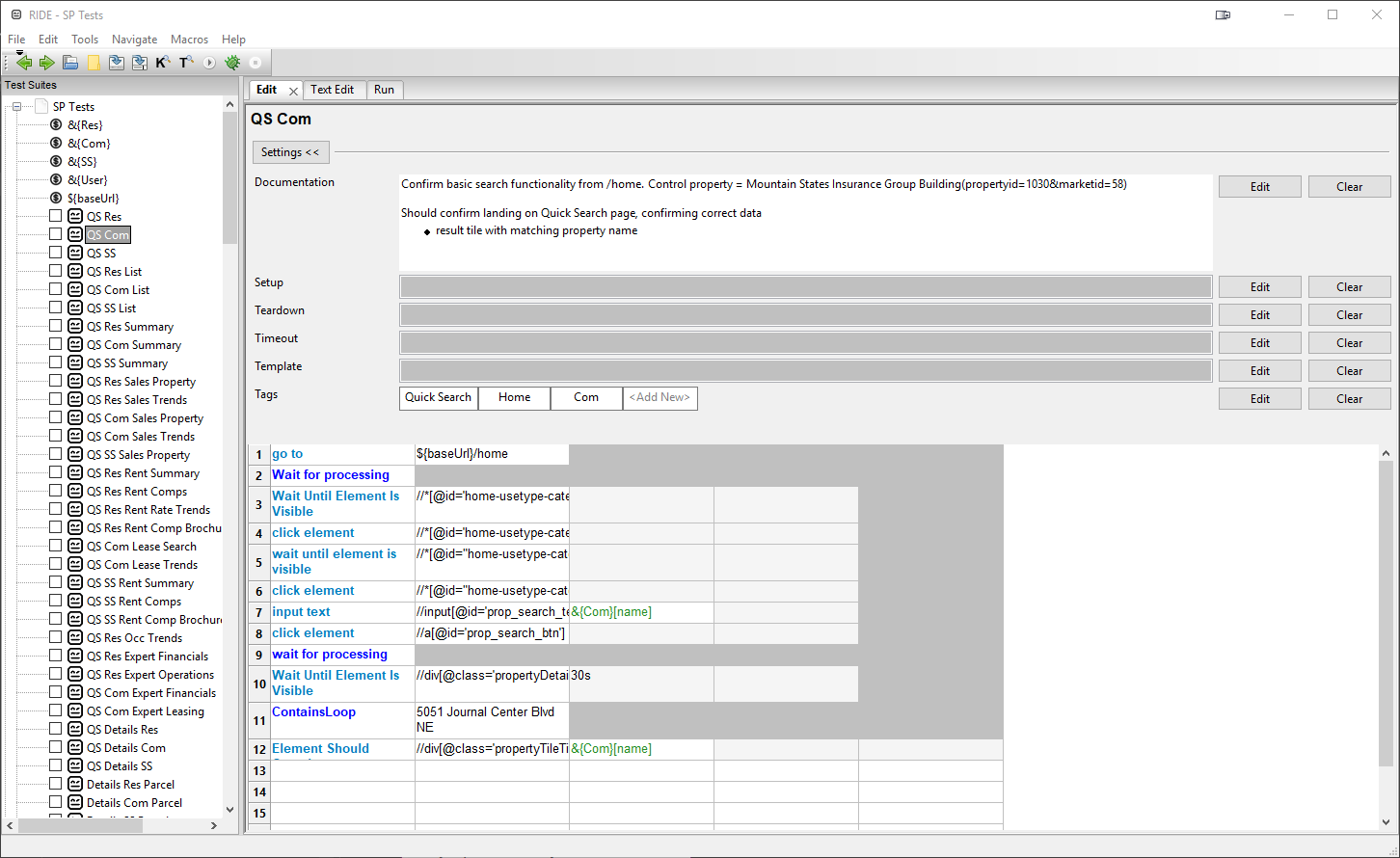Check the QS Res test checkbox
Viewport: 1400px width, 858px height.
click(55, 216)
